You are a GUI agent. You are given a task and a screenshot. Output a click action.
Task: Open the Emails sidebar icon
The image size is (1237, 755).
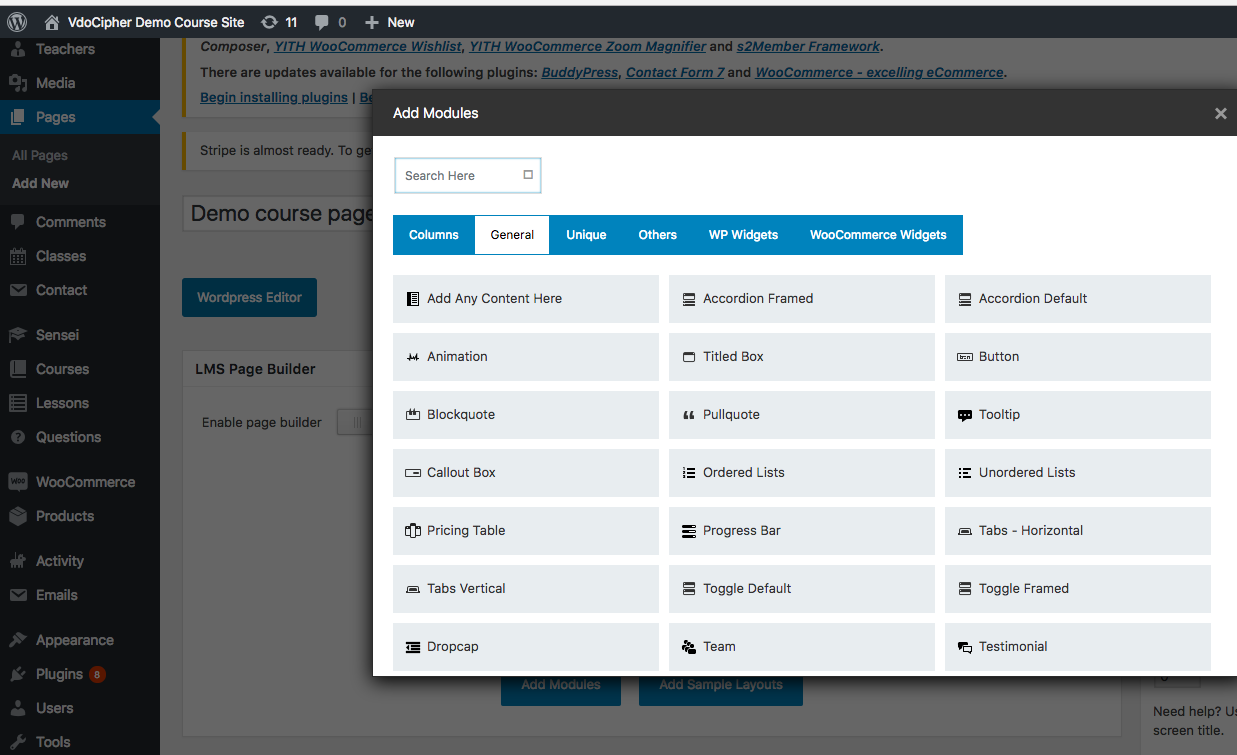click(18, 595)
